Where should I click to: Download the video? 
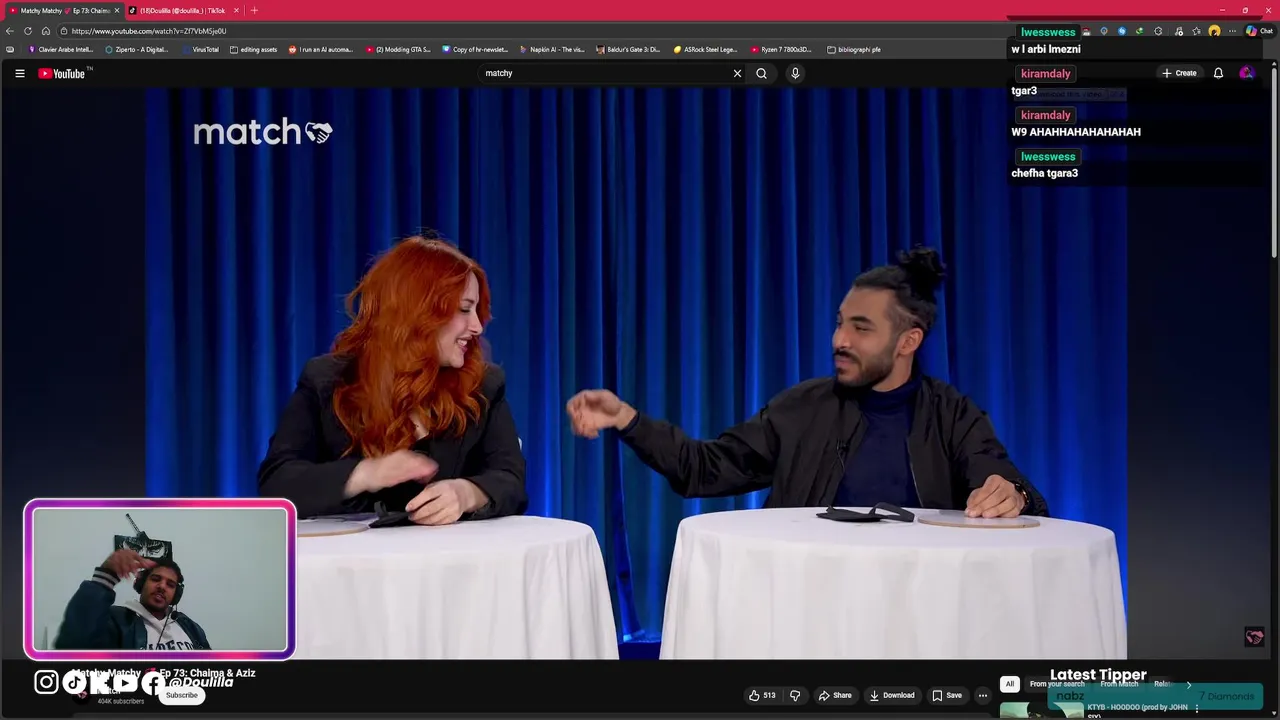coord(892,695)
